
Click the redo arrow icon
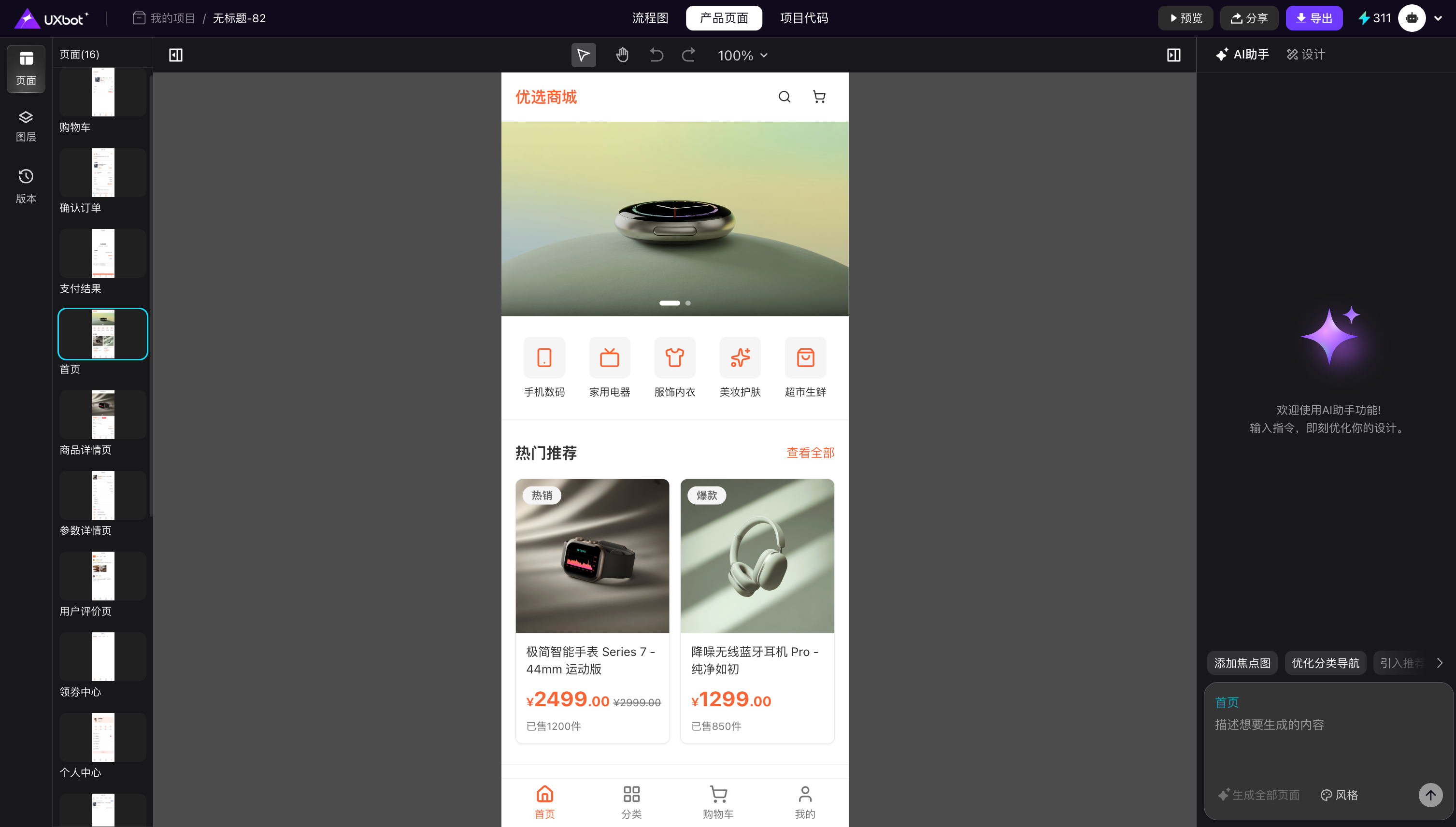click(x=688, y=55)
